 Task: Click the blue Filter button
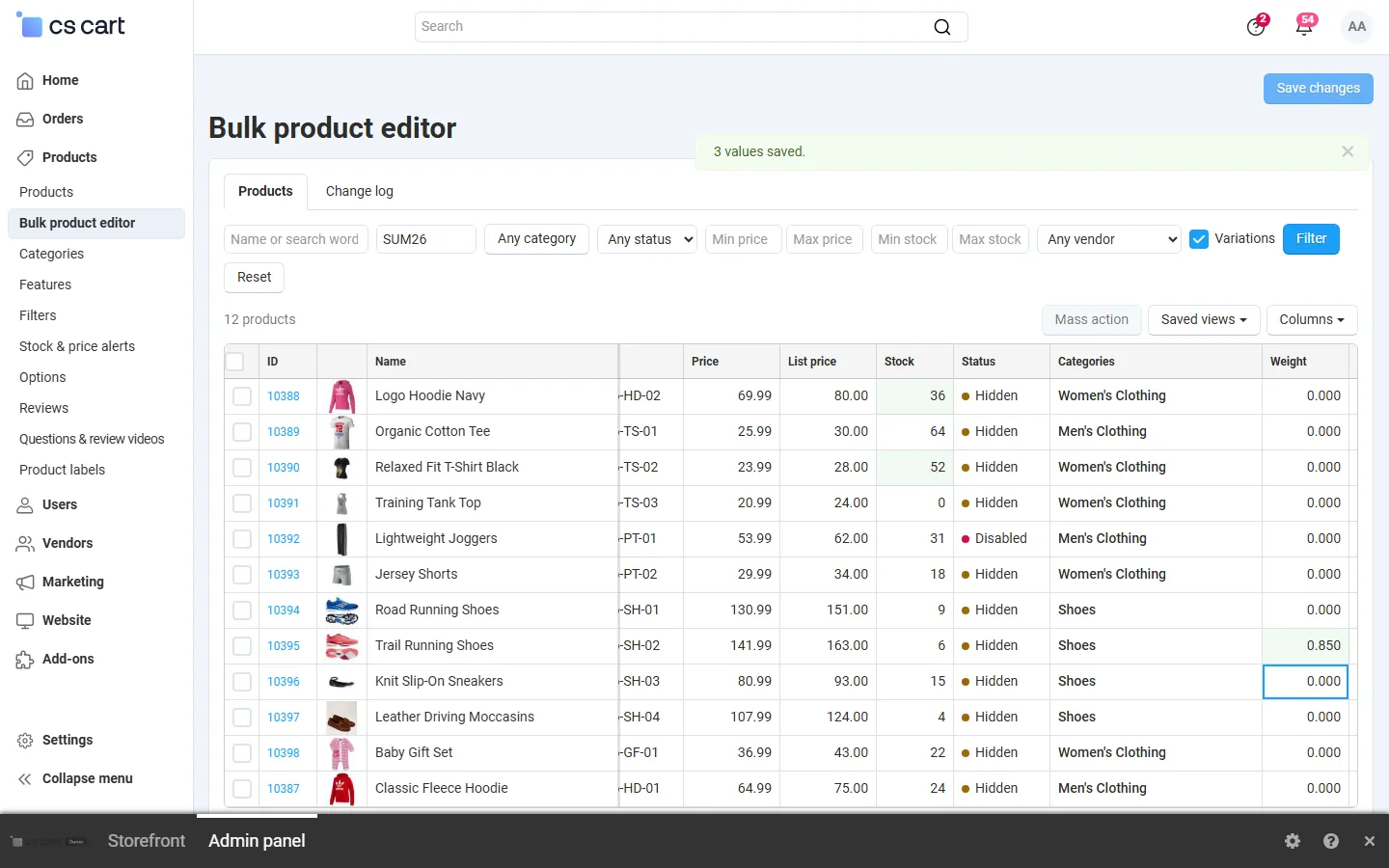1311,239
